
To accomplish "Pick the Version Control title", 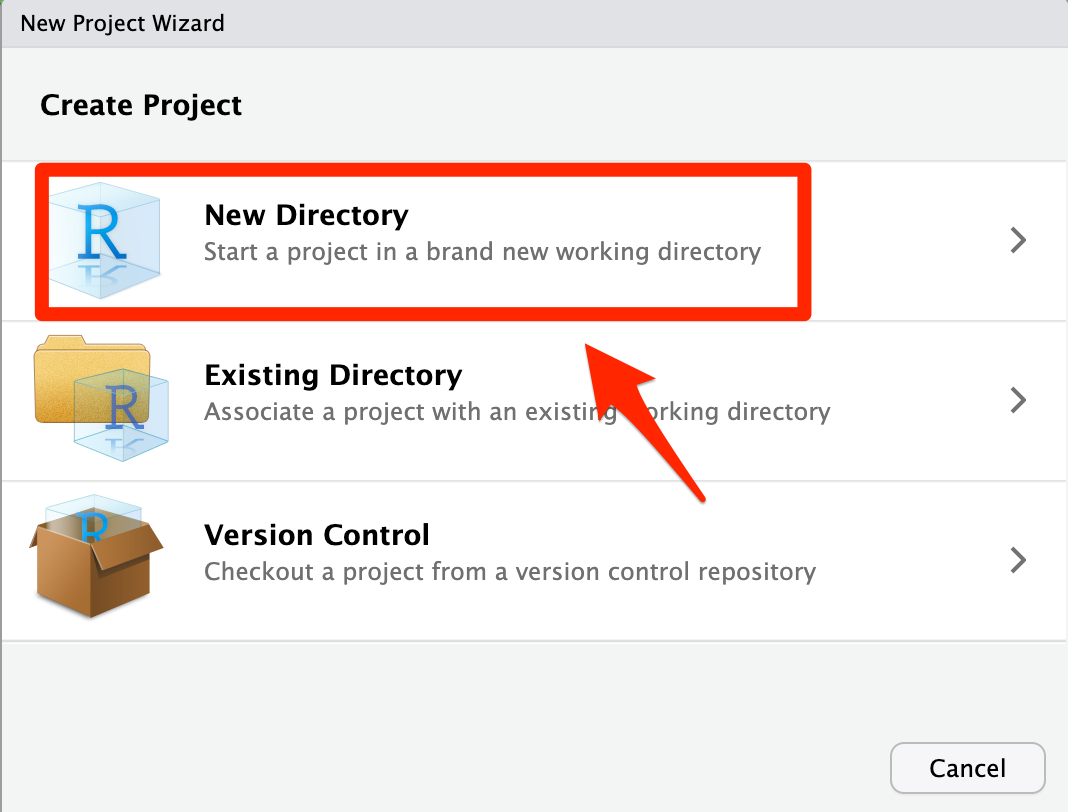I will coord(317,535).
